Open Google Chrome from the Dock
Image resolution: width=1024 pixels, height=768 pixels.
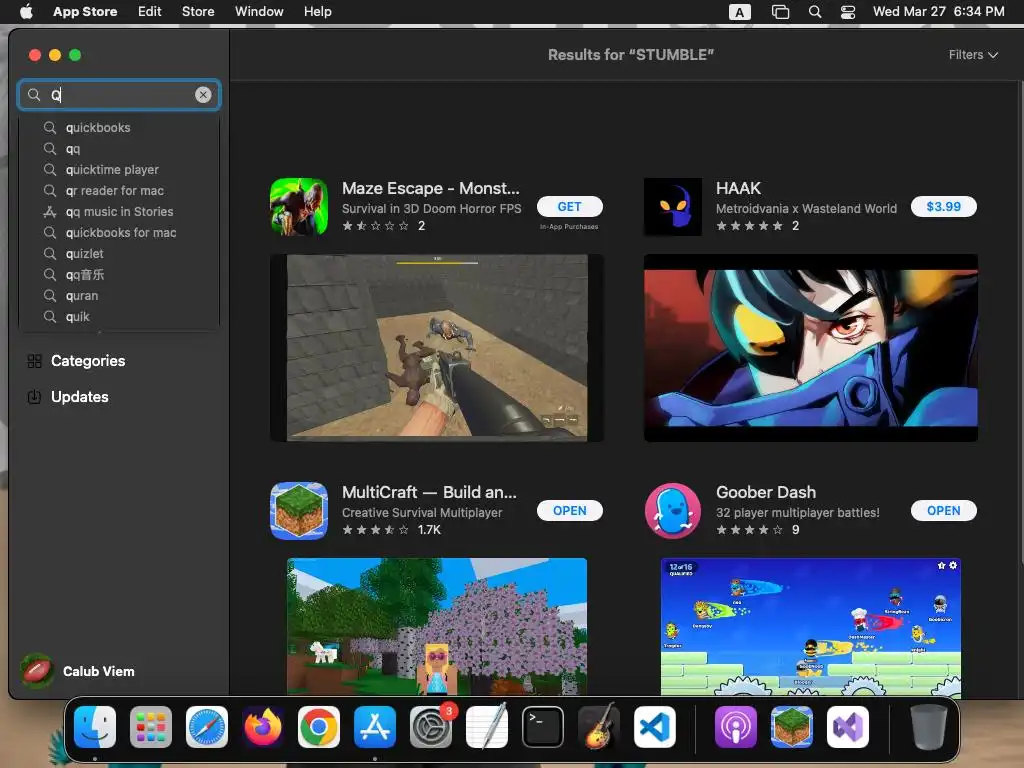(x=319, y=727)
